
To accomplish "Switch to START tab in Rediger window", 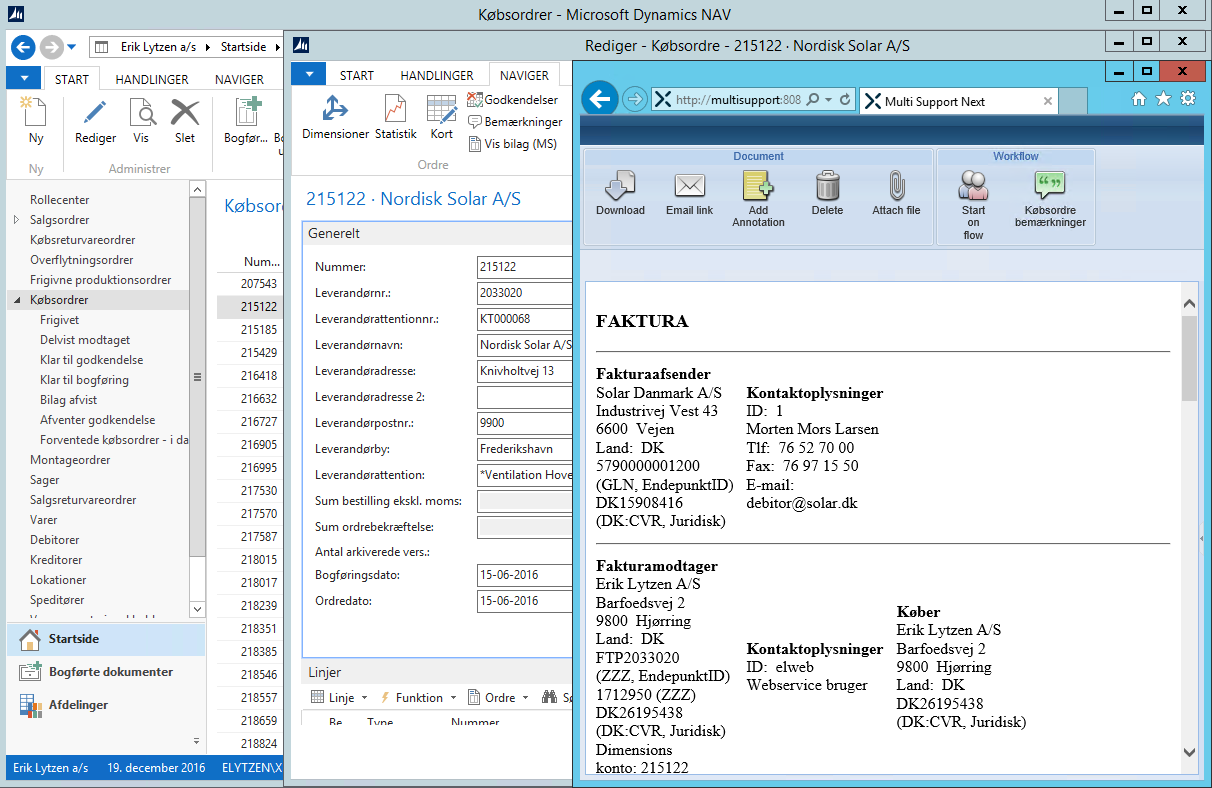I will pyautogui.click(x=357, y=75).
